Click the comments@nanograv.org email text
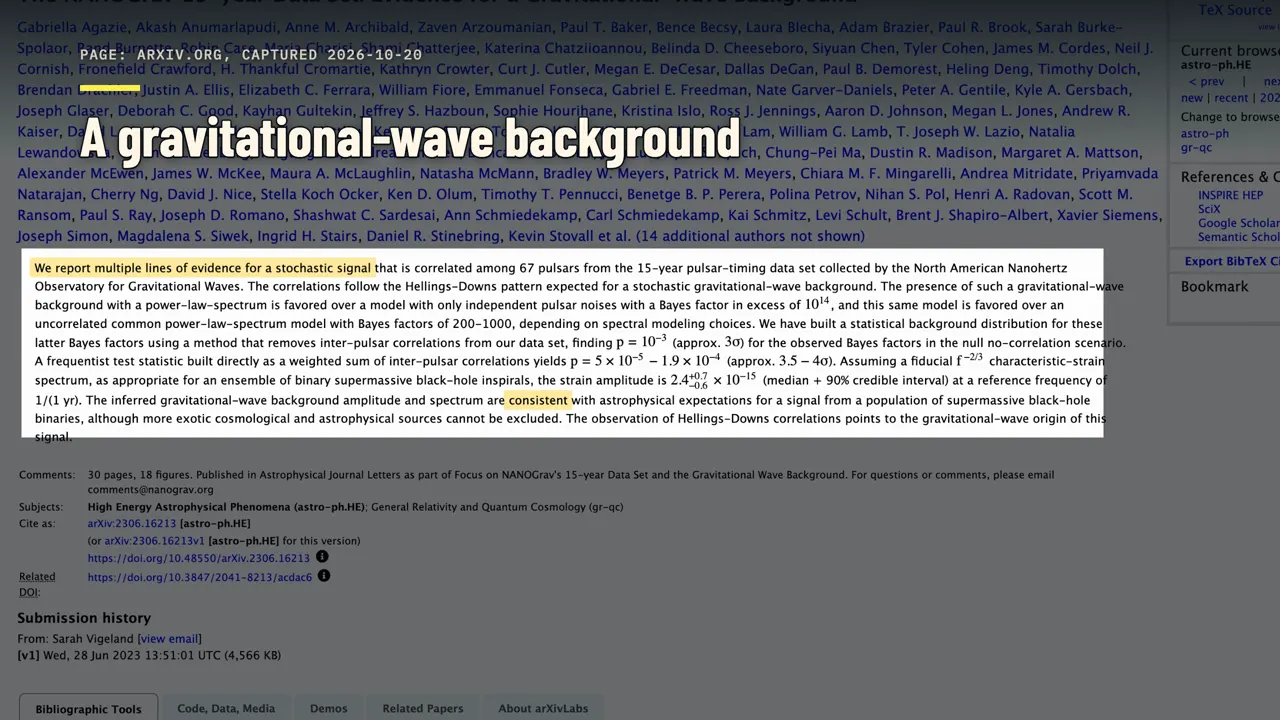 point(151,490)
